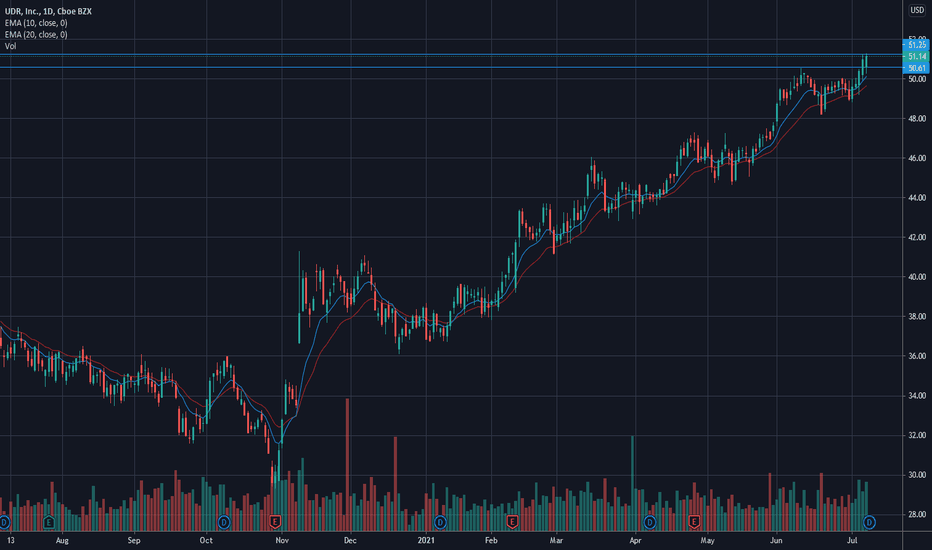Screen dimensions: 932x550
Task: Click the 50.00 price axis value
Action: pos(917,79)
